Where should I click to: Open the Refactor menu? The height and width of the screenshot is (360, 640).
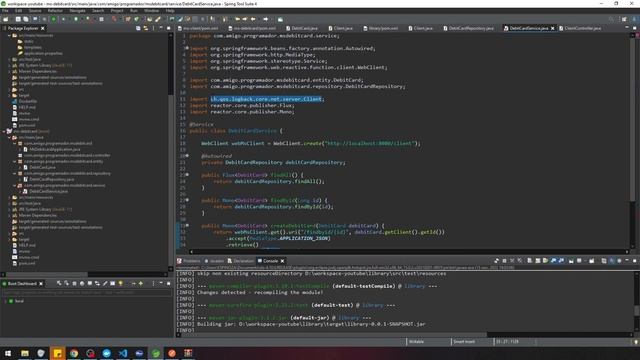point(55,11)
